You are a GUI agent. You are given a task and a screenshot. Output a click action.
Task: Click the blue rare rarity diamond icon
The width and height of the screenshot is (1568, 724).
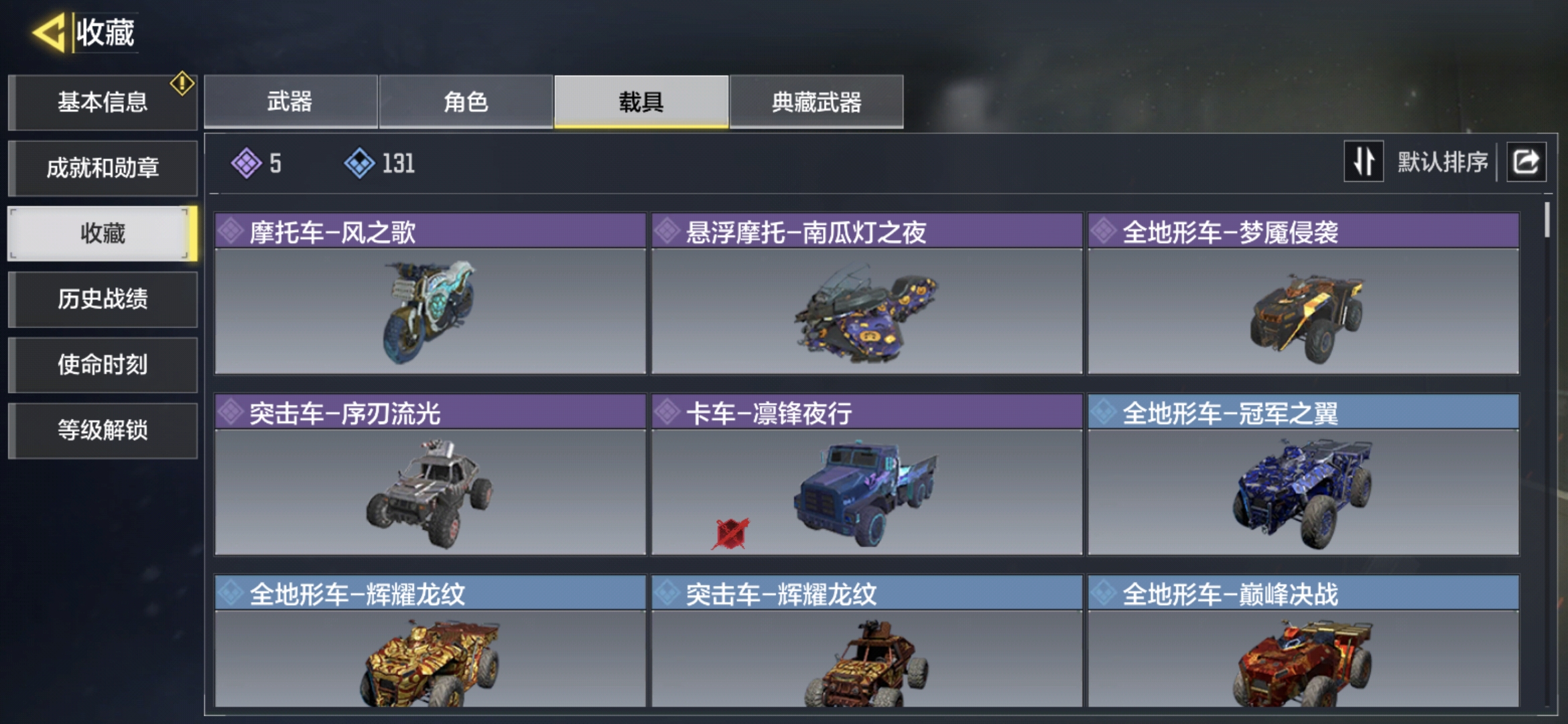(359, 163)
